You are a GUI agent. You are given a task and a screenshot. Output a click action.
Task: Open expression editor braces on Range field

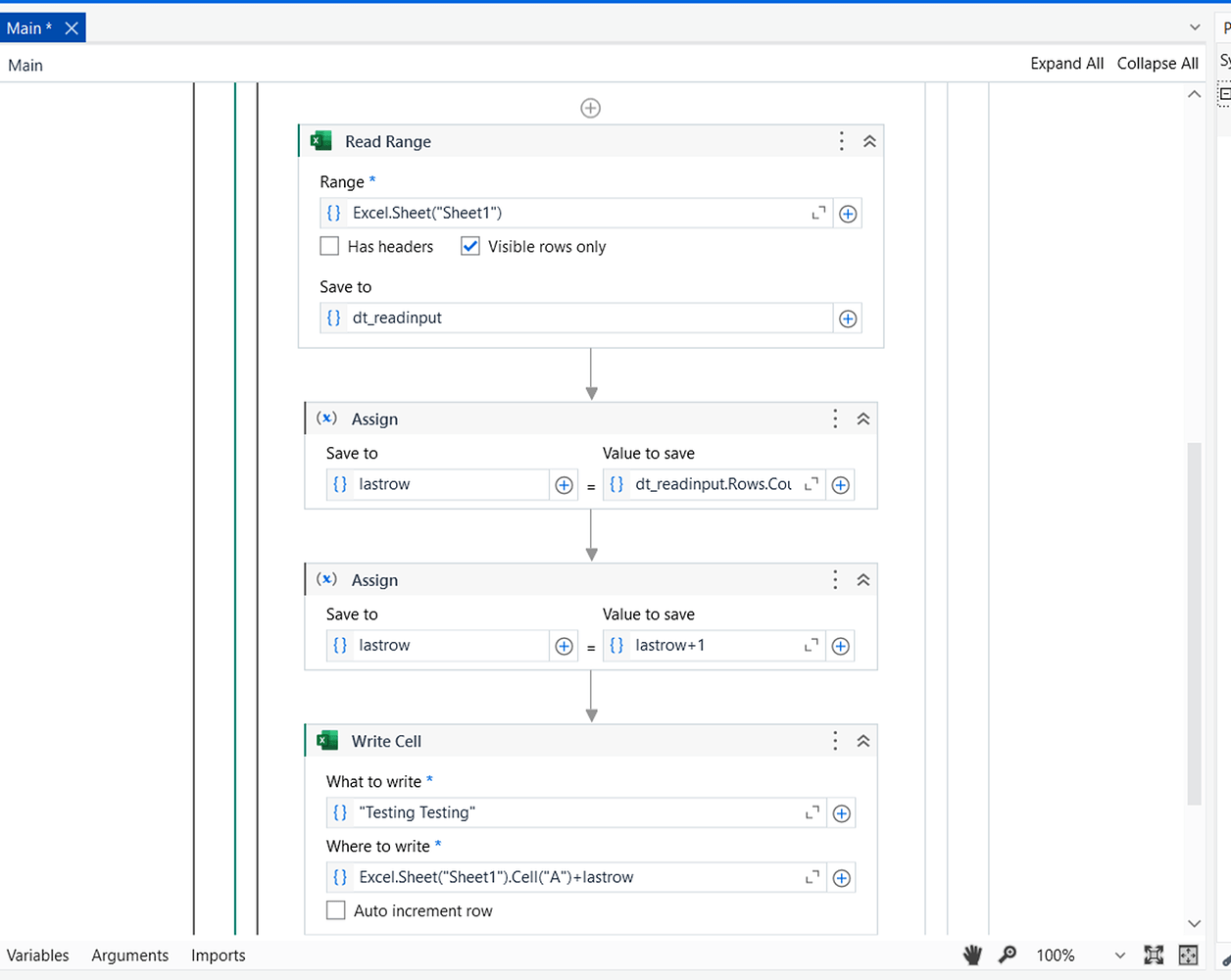(335, 213)
